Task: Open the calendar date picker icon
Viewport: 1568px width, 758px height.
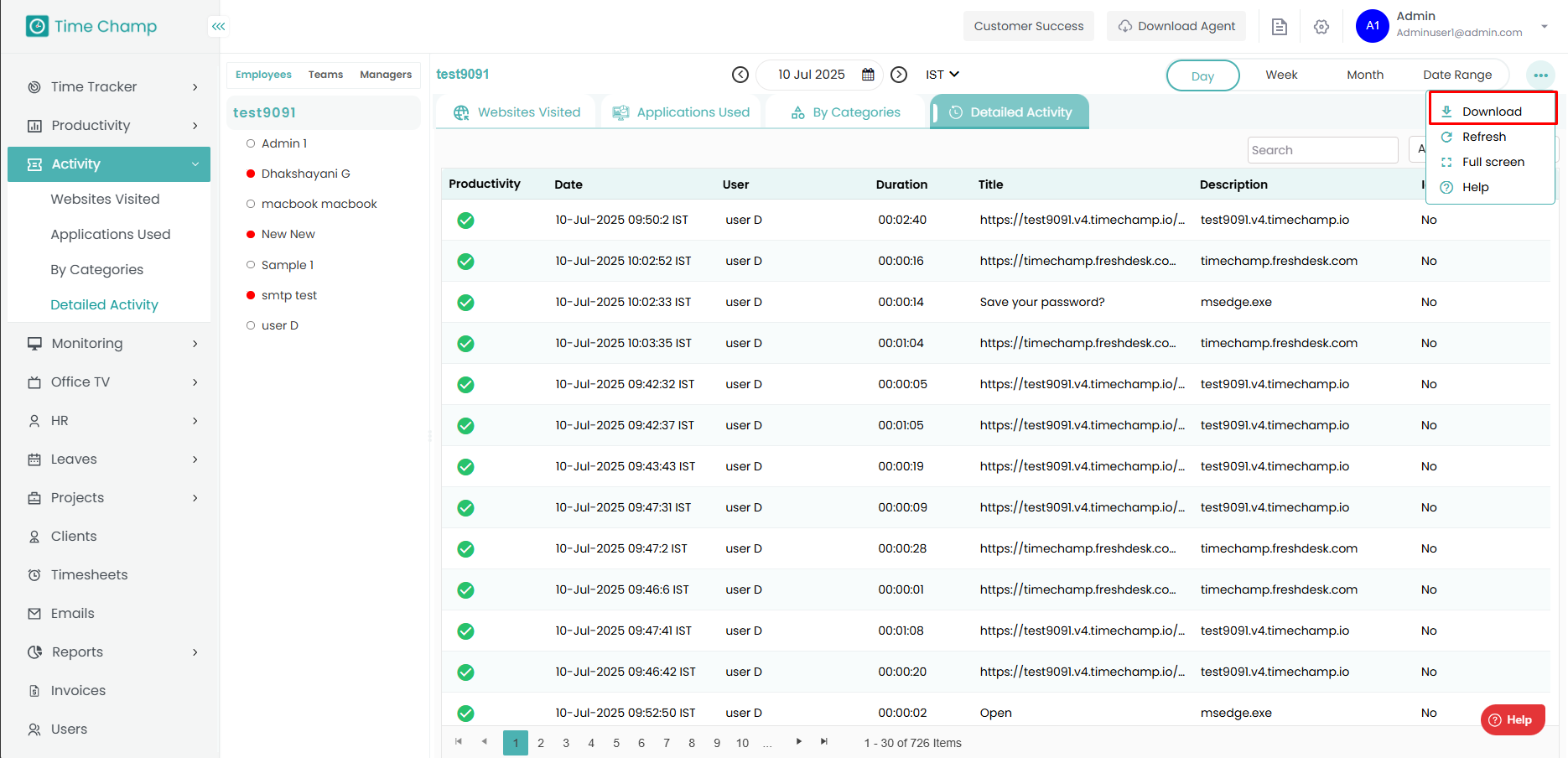Action: pos(868,75)
